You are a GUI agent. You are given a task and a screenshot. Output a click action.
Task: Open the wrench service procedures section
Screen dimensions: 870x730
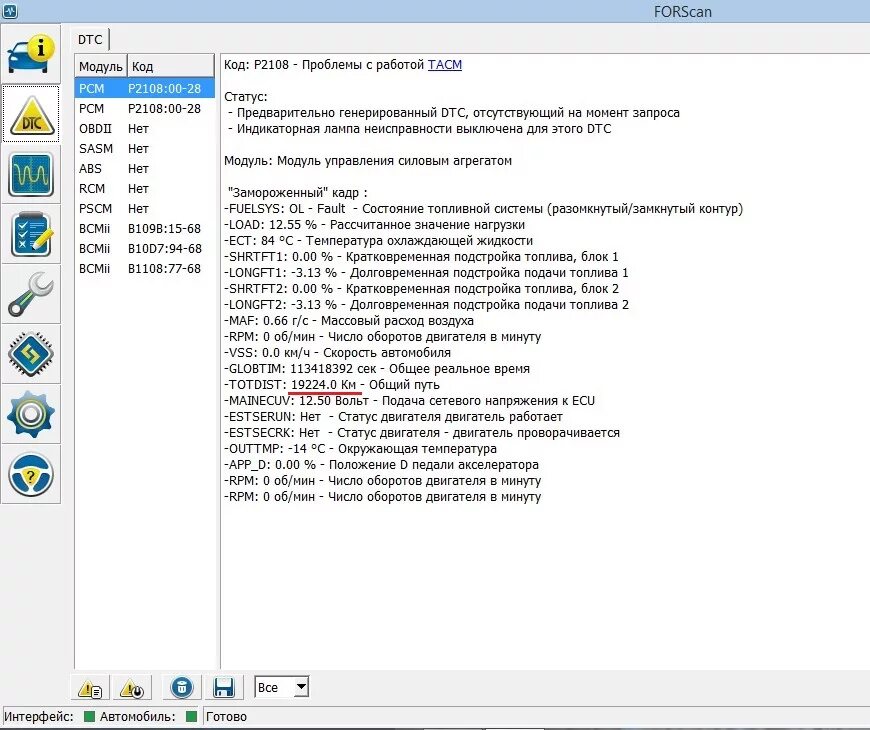point(31,294)
